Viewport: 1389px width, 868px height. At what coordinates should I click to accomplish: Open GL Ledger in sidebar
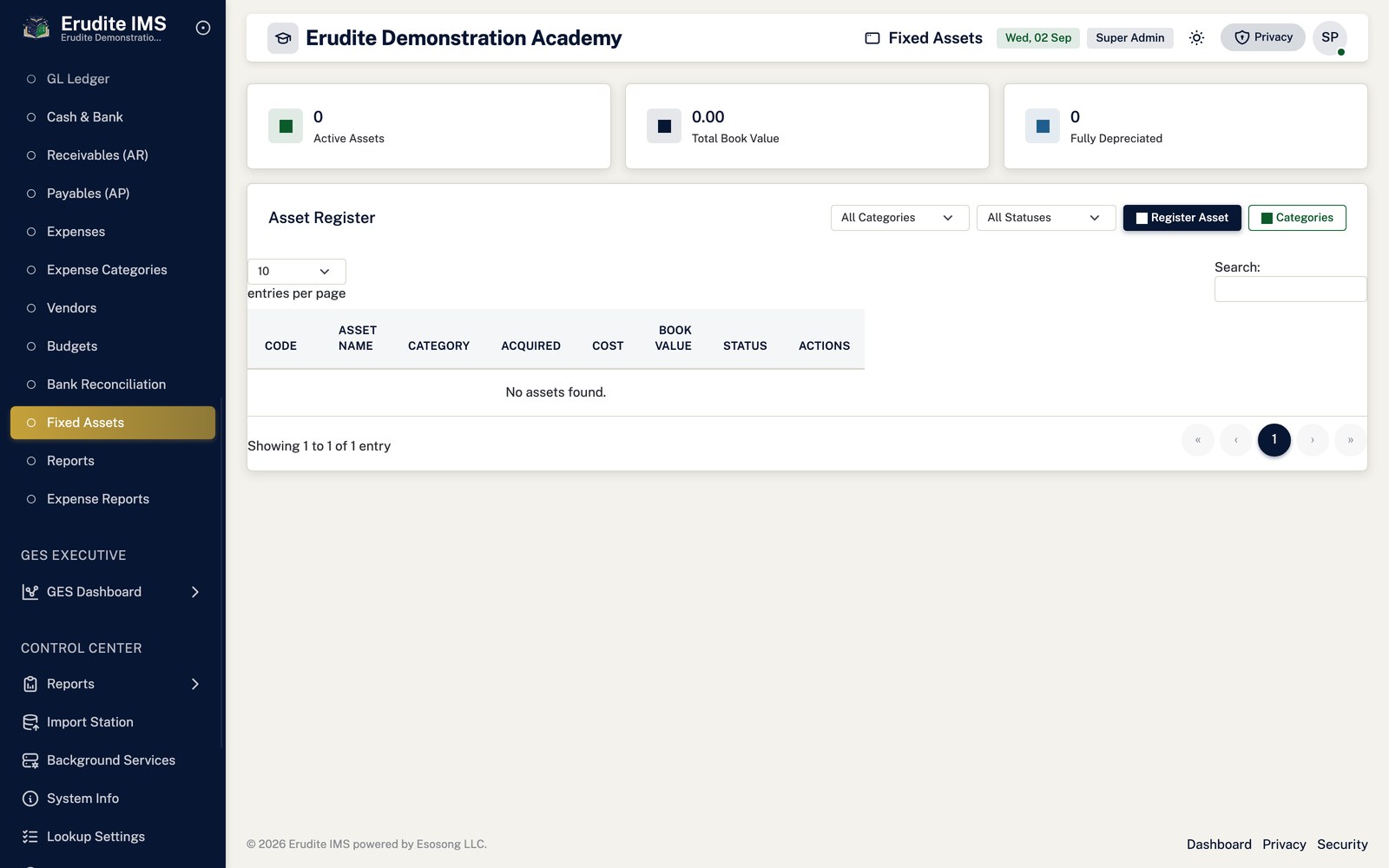pyautogui.click(x=113, y=79)
